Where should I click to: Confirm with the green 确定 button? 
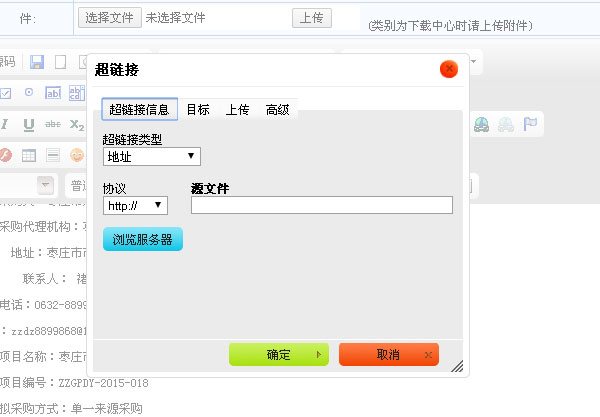tap(278, 355)
